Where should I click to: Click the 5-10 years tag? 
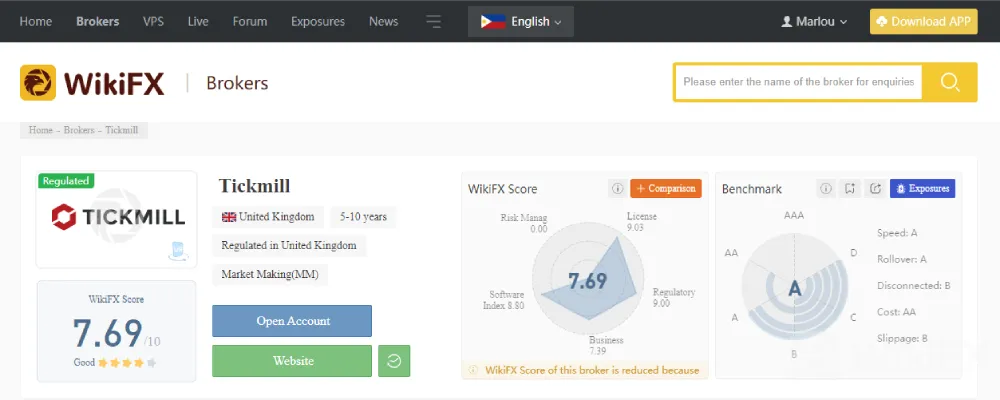(x=363, y=217)
